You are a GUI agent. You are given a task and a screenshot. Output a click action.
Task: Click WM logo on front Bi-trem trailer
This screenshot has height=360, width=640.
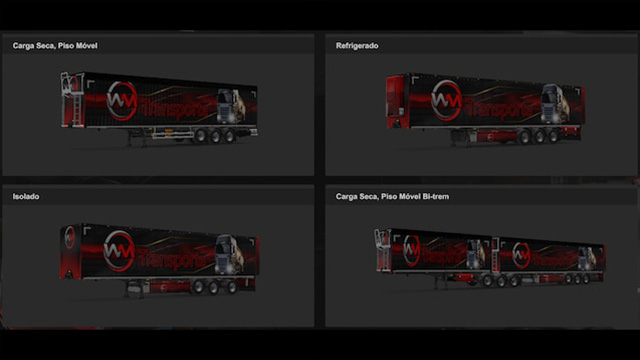pyautogui.click(x=411, y=250)
